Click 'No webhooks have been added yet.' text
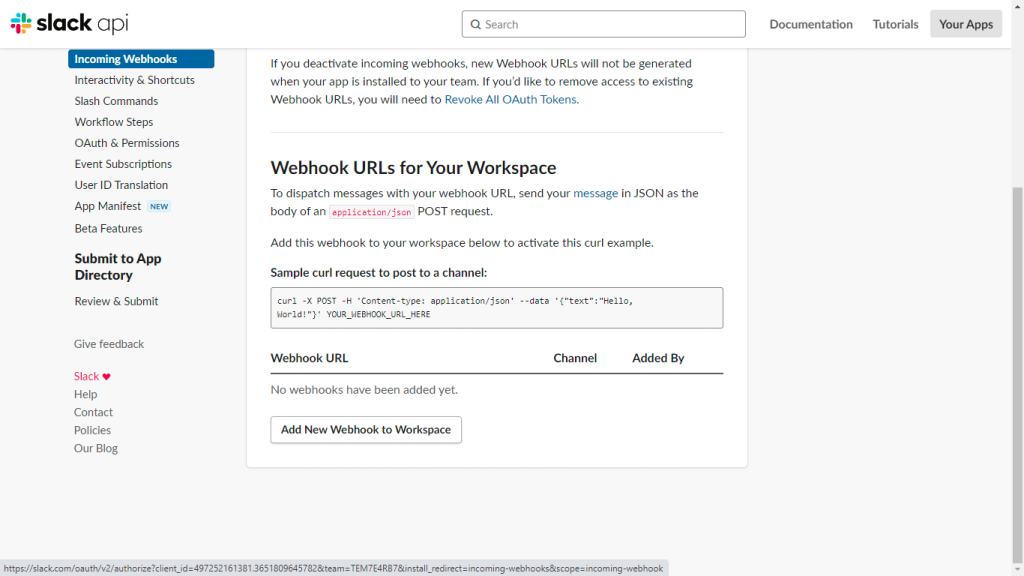Image resolution: width=1024 pixels, height=576 pixels. [364, 389]
